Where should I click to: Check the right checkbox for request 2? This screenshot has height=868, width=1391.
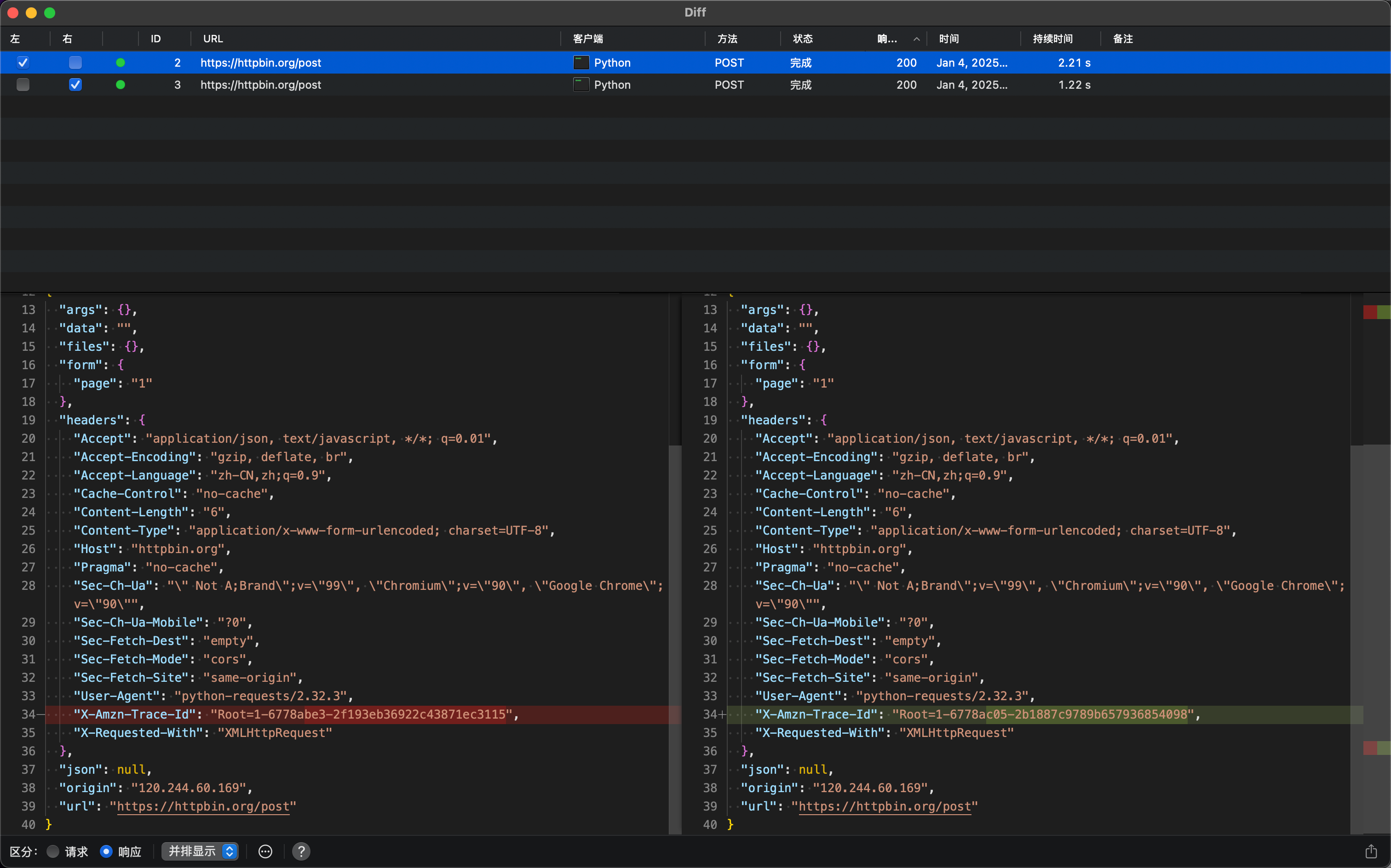click(75, 63)
